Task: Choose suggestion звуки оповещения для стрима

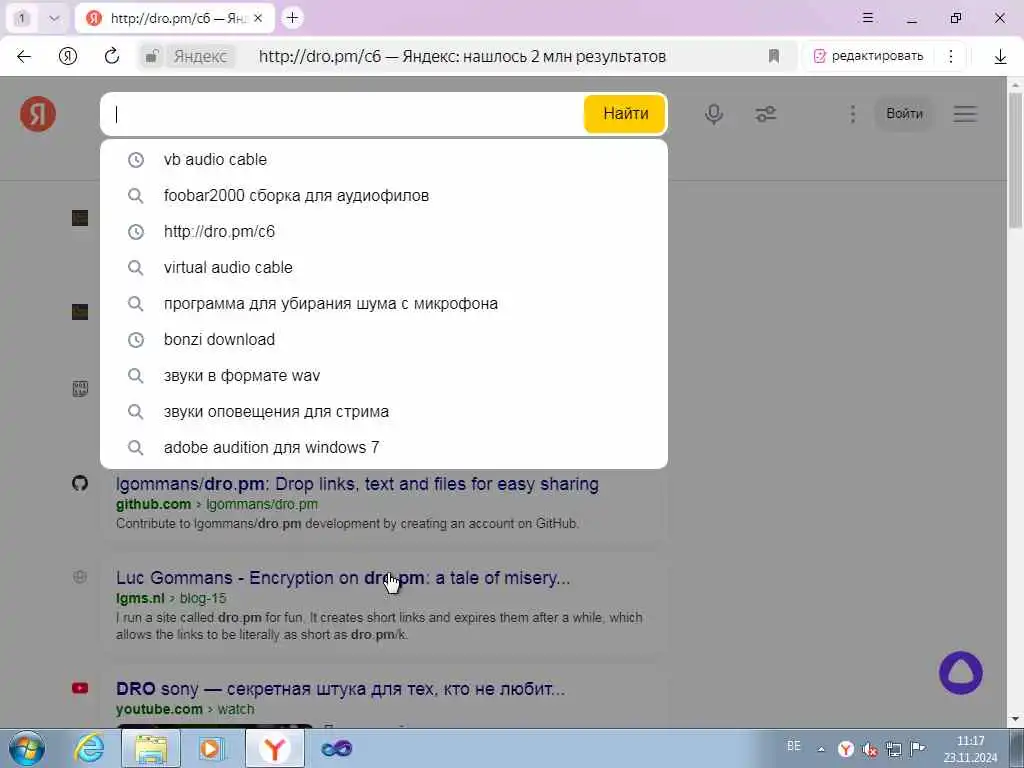Action: (384, 411)
